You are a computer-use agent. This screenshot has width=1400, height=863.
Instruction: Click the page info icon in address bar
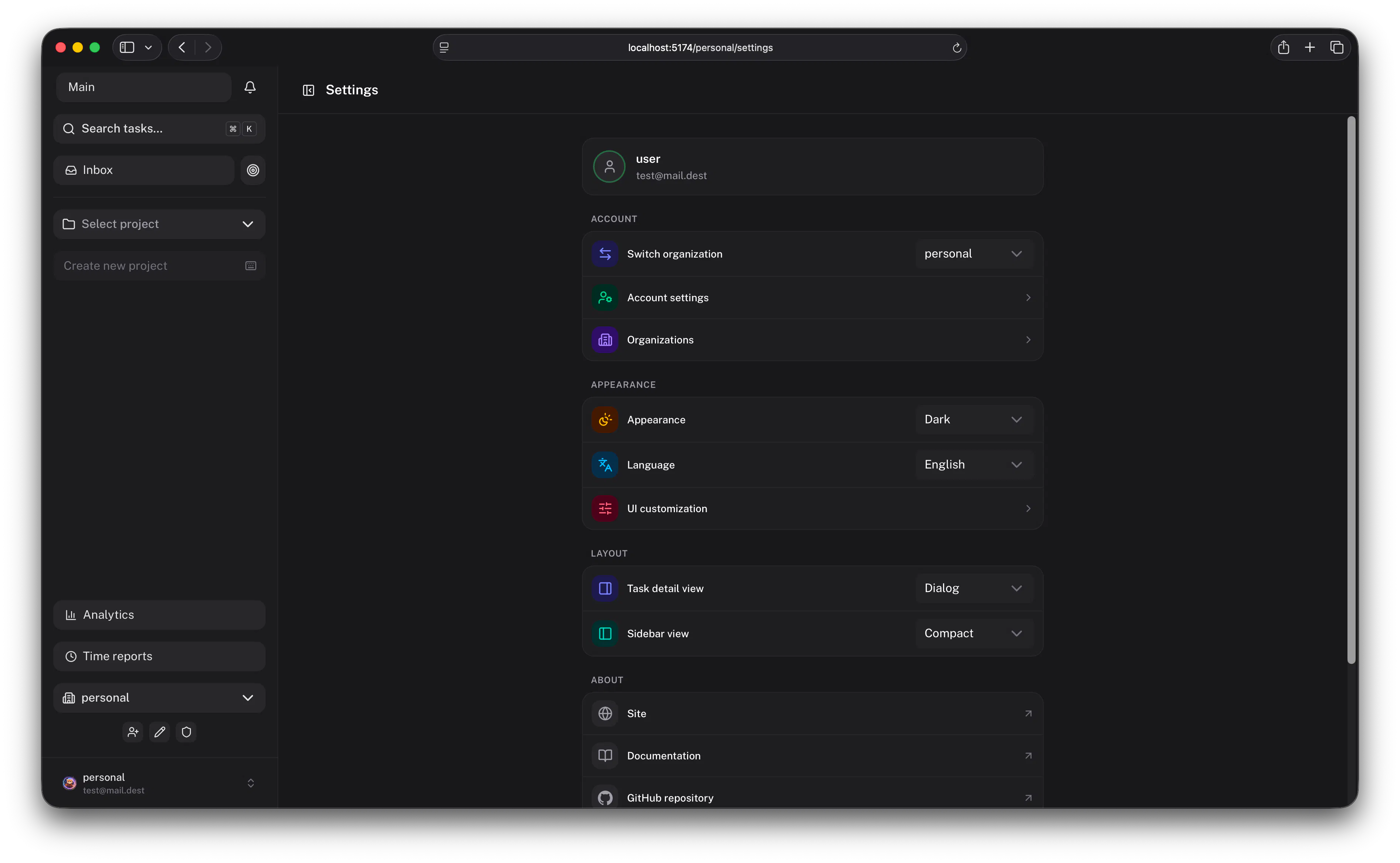click(x=444, y=47)
